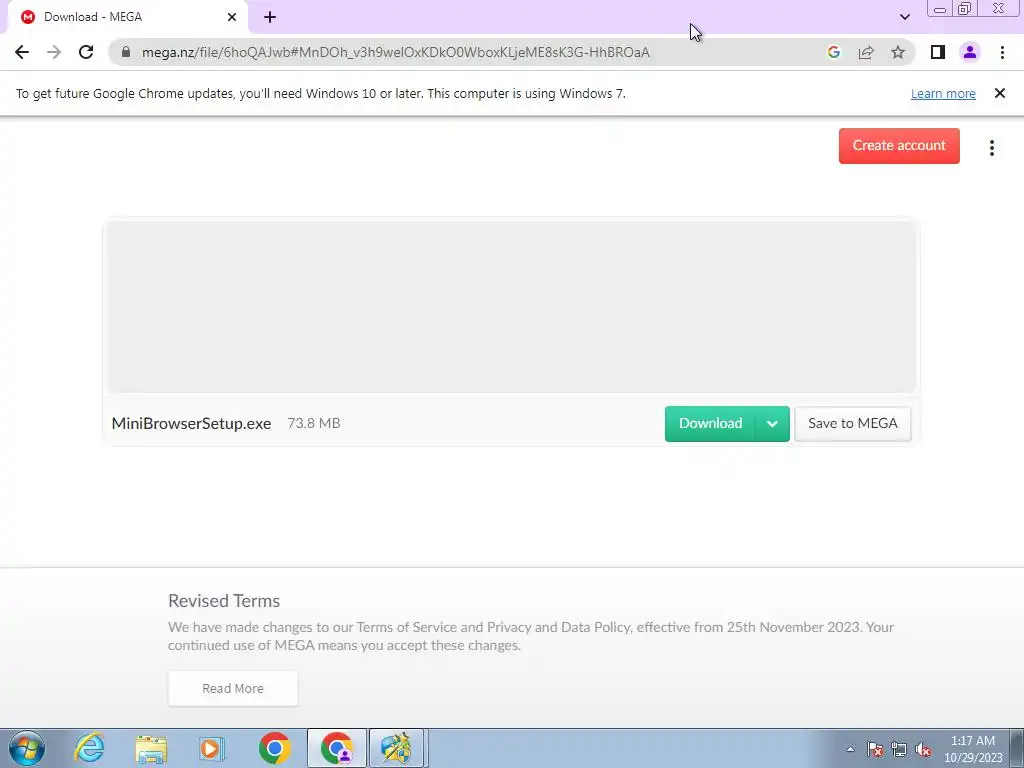1024x768 pixels.
Task: Click the forward navigation arrow
Action: pos(54,52)
